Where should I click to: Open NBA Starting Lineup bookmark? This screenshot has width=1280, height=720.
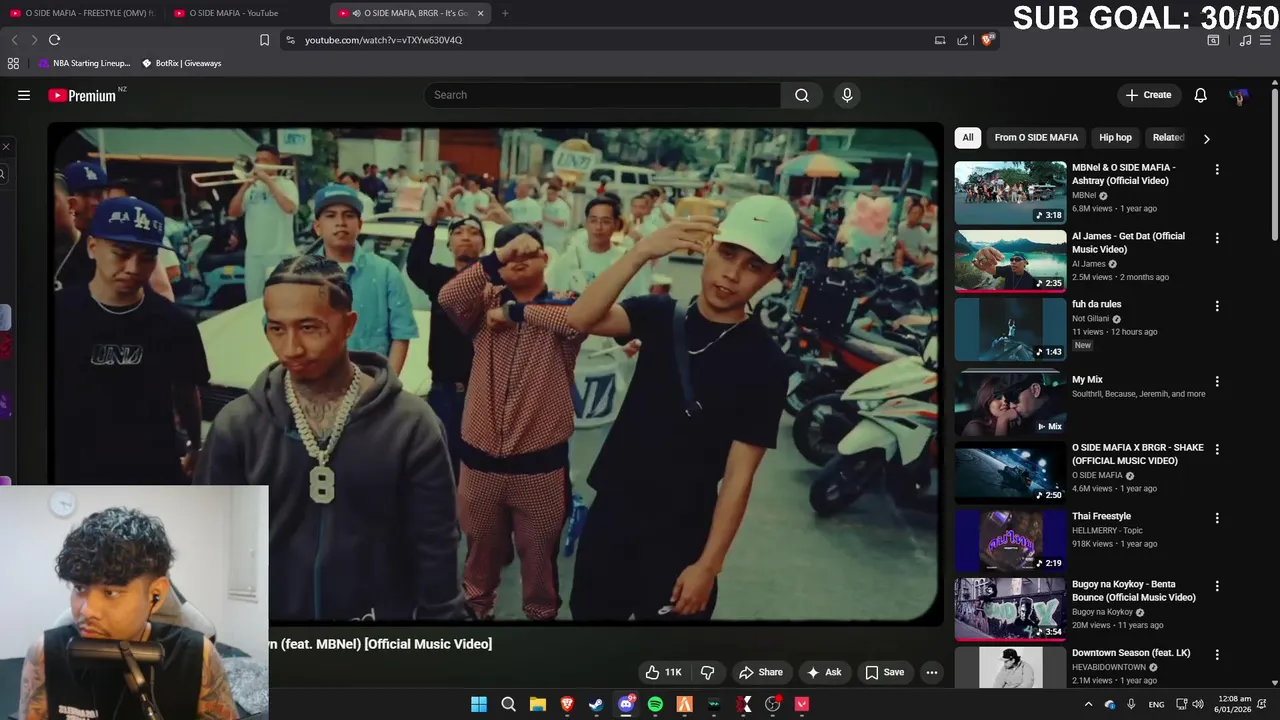pos(84,63)
